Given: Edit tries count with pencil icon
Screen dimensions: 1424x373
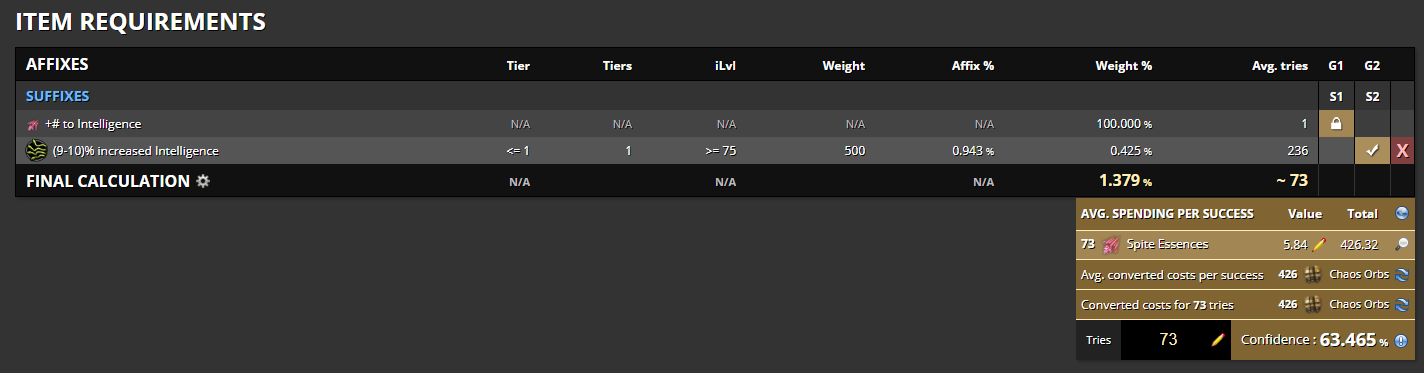Looking at the screenshot, I should pyautogui.click(x=1217, y=340).
